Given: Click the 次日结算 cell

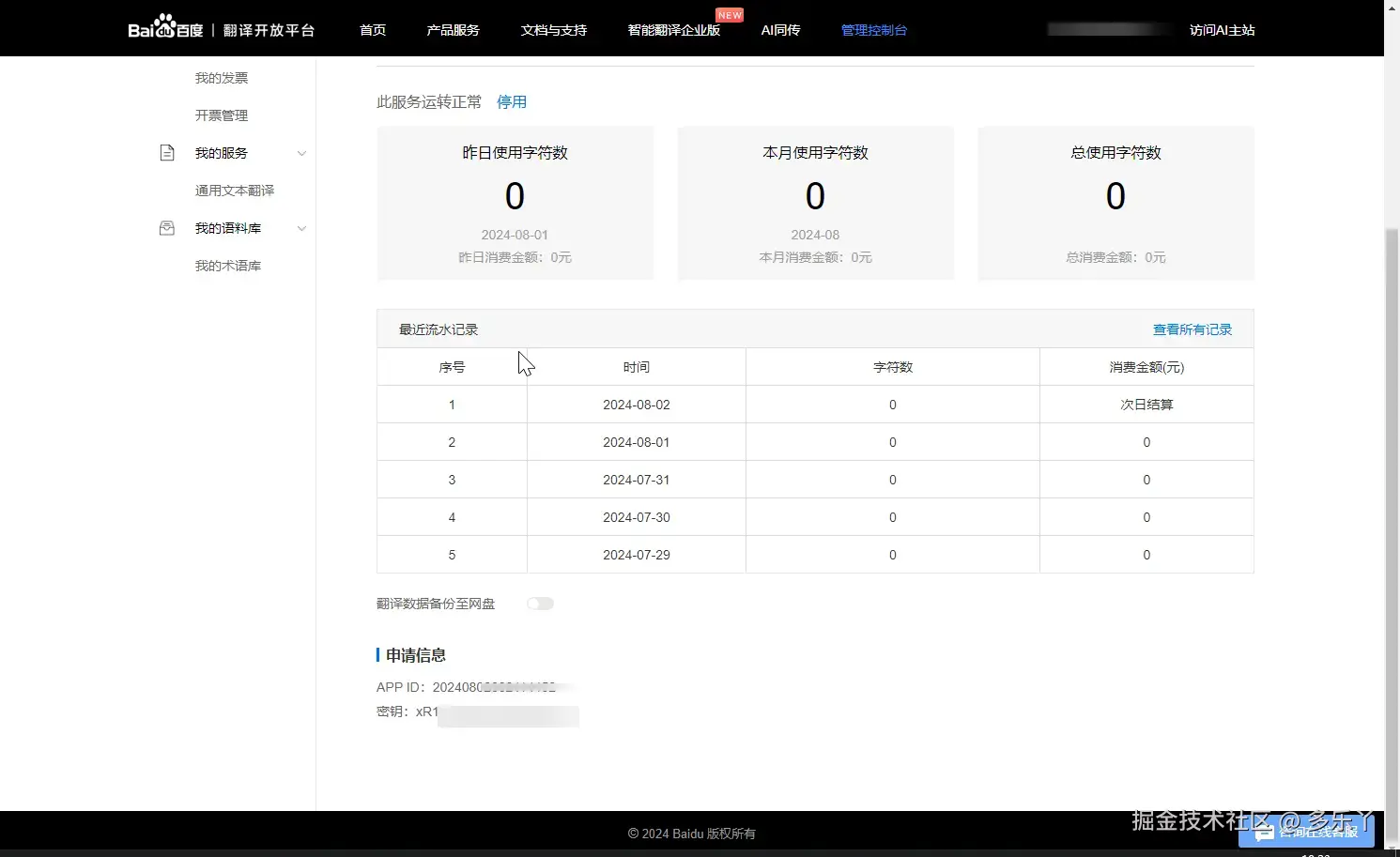Looking at the screenshot, I should [x=1146, y=405].
